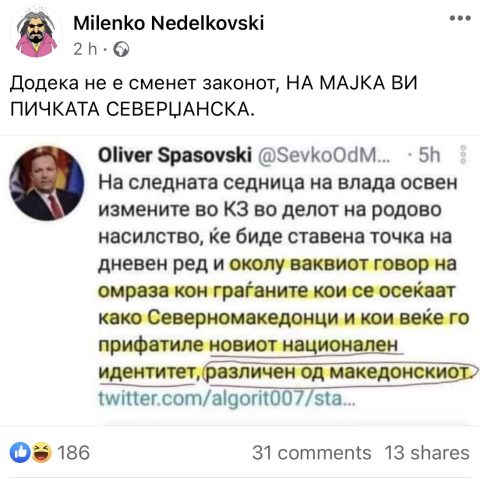Open Oliver Spasovski's profile picture

click(x=47, y=183)
